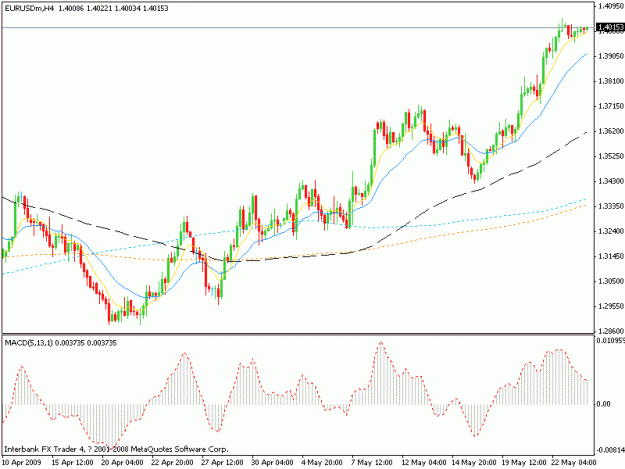Click the 7 May 12:00 date label
This screenshot has height=469, width=625.
(x=371, y=463)
